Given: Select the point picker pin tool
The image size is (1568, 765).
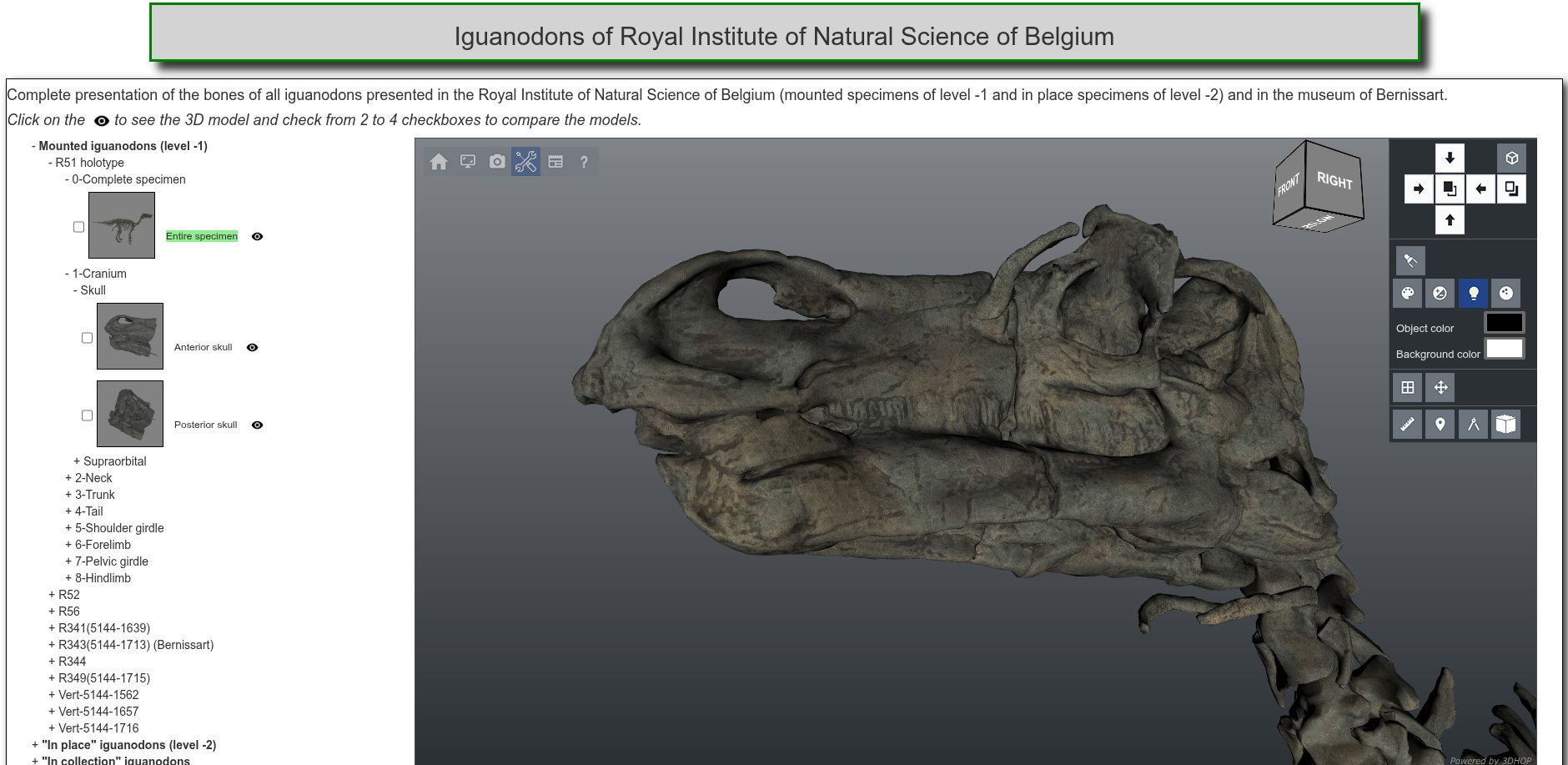Looking at the screenshot, I should click(1440, 424).
